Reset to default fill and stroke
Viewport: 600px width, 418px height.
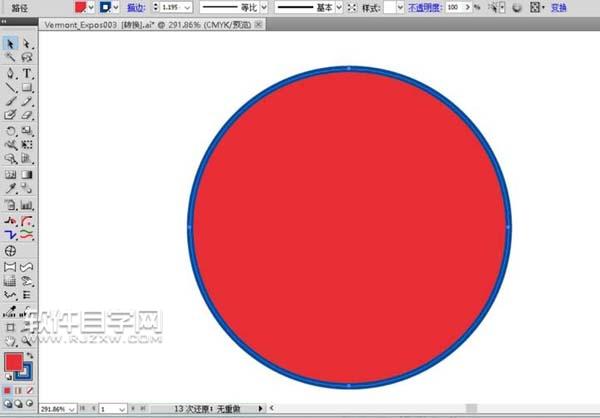(8, 377)
